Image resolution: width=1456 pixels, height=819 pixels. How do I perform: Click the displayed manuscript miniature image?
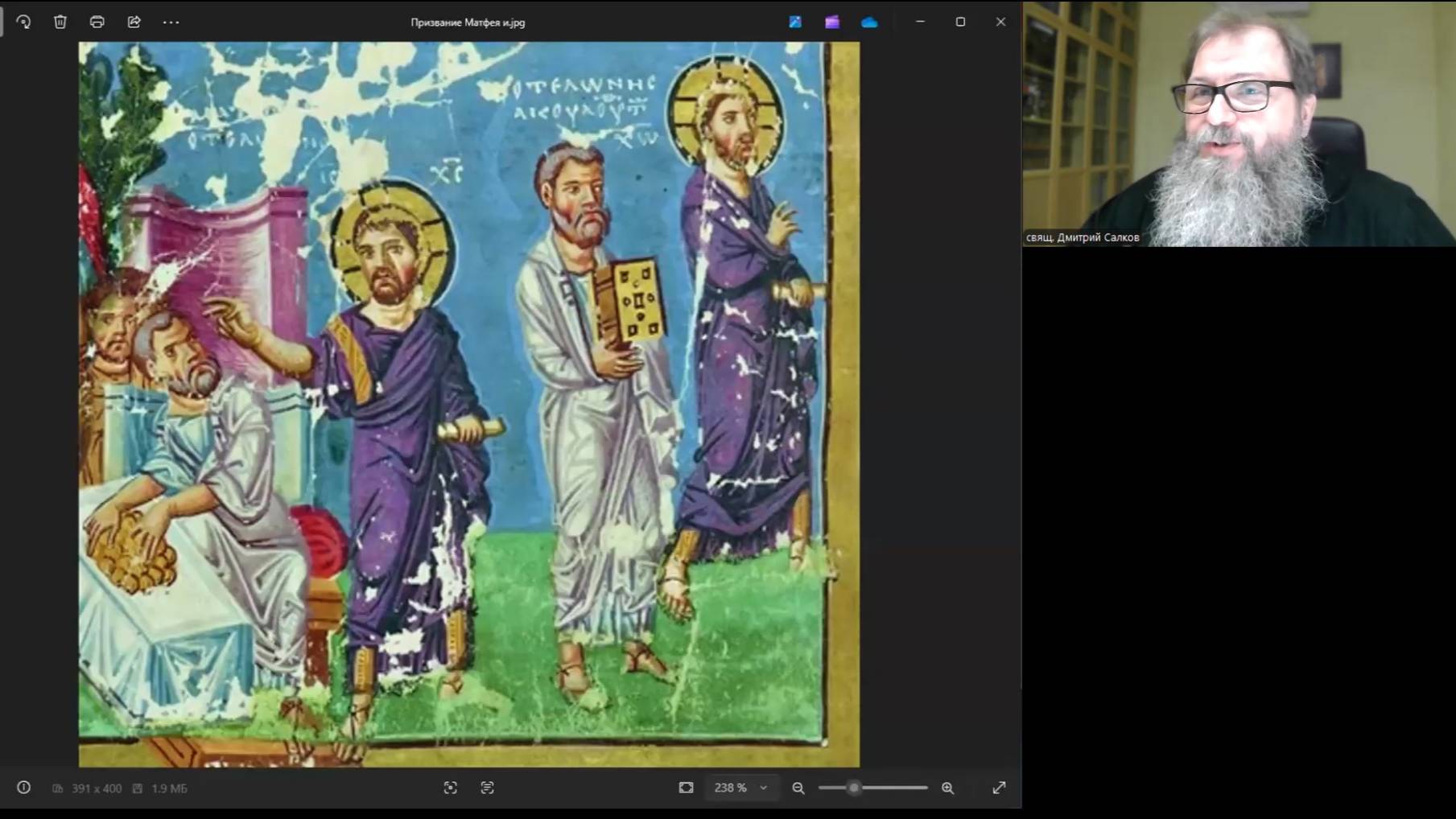coord(468,404)
